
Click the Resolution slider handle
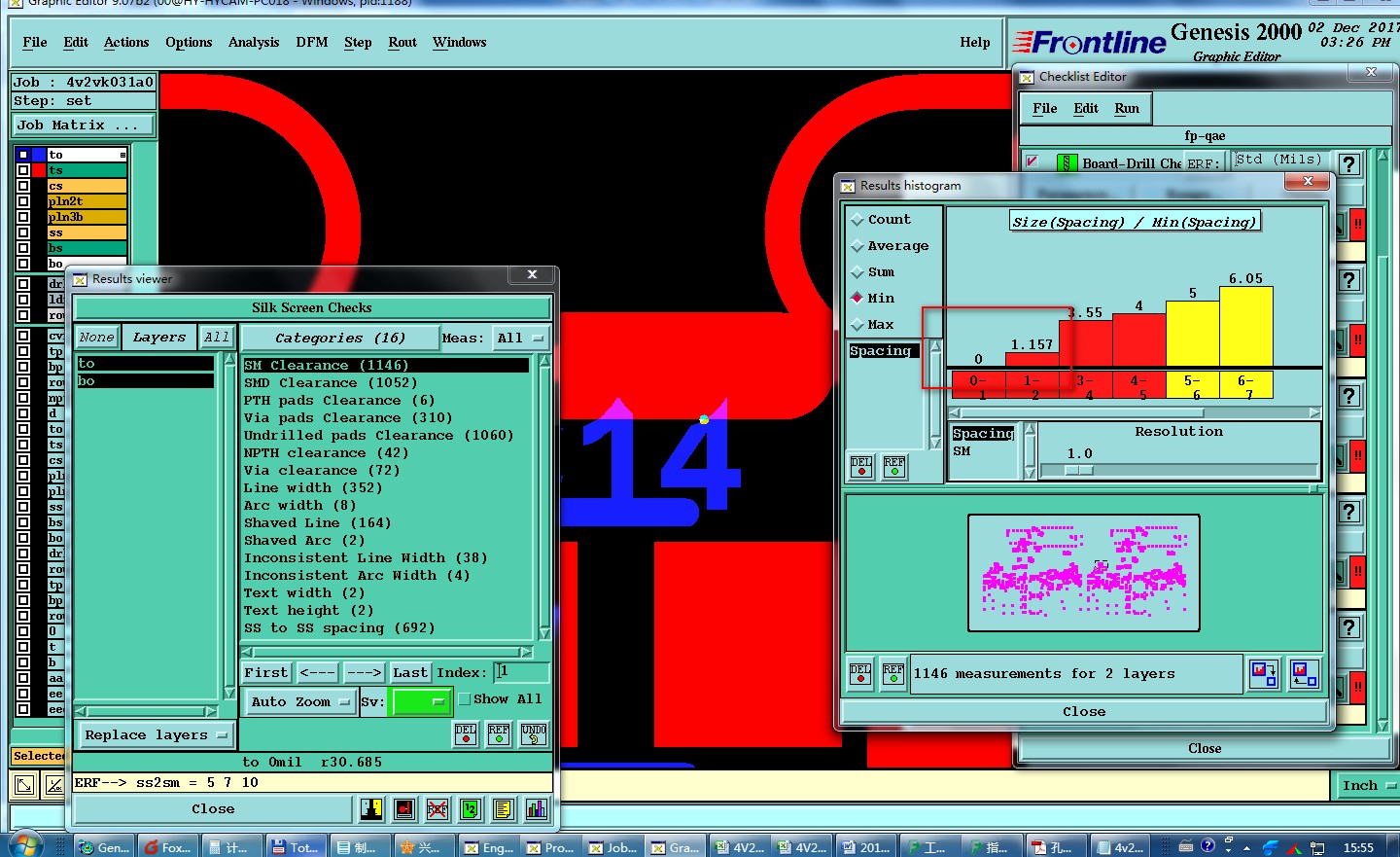tap(1078, 470)
